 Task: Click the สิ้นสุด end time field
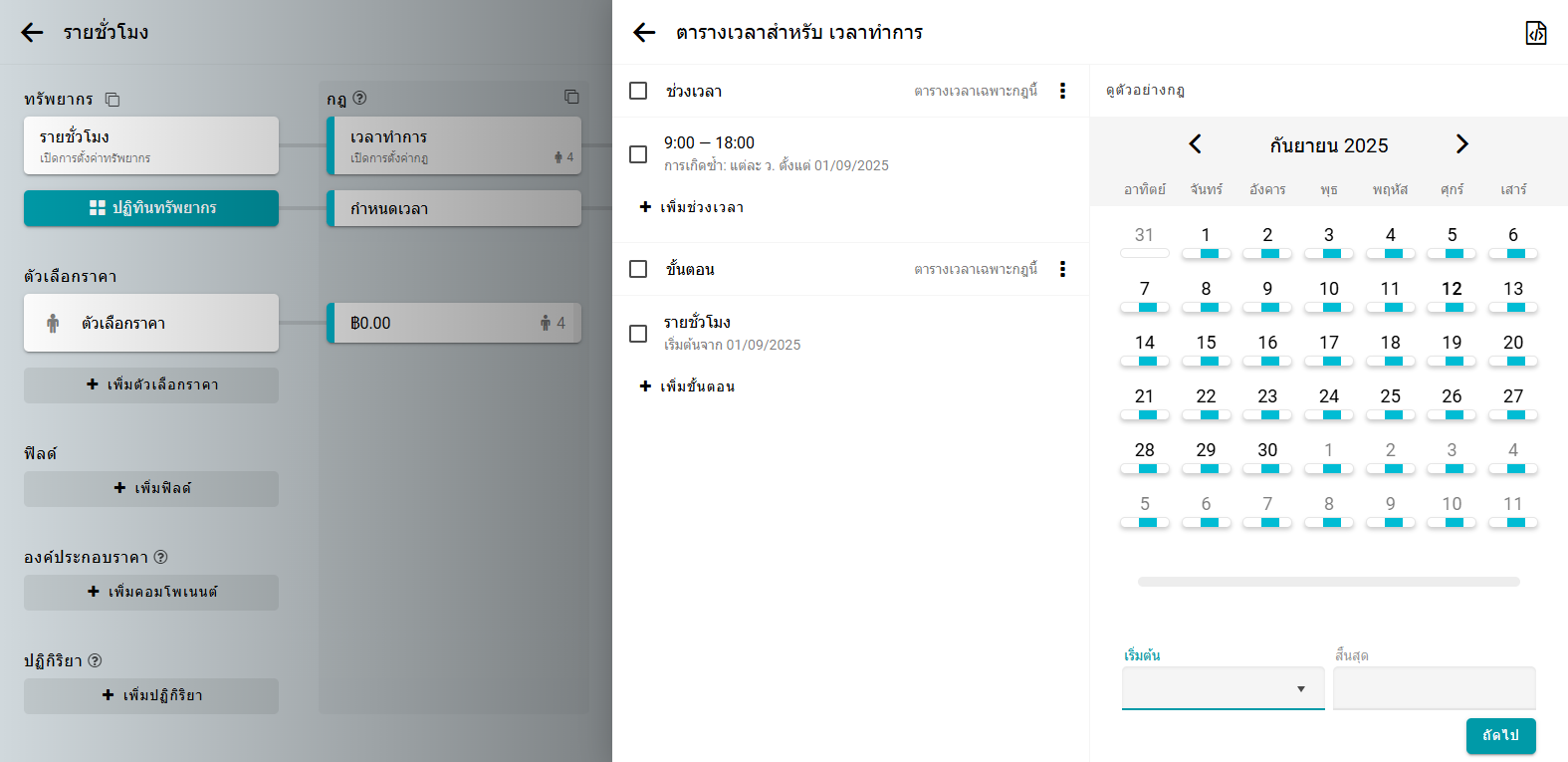coord(1434,688)
